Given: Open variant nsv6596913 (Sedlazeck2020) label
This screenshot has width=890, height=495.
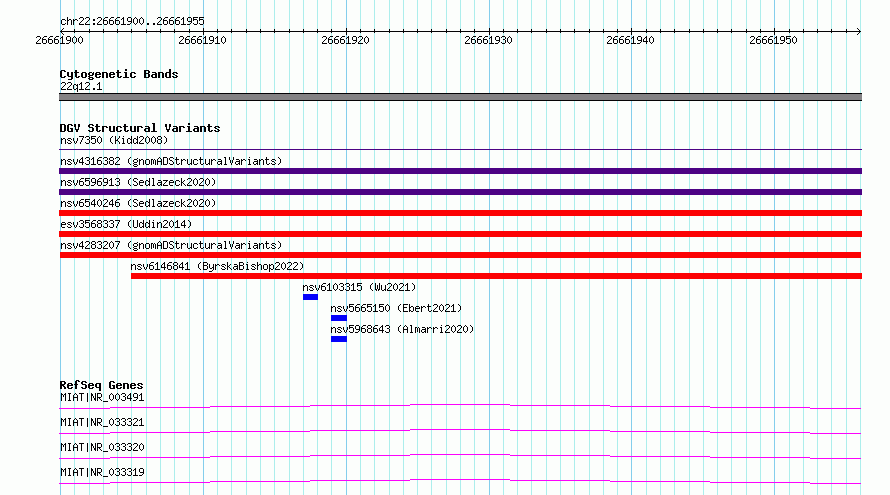Looking at the screenshot, I should (x=138, y=182).
